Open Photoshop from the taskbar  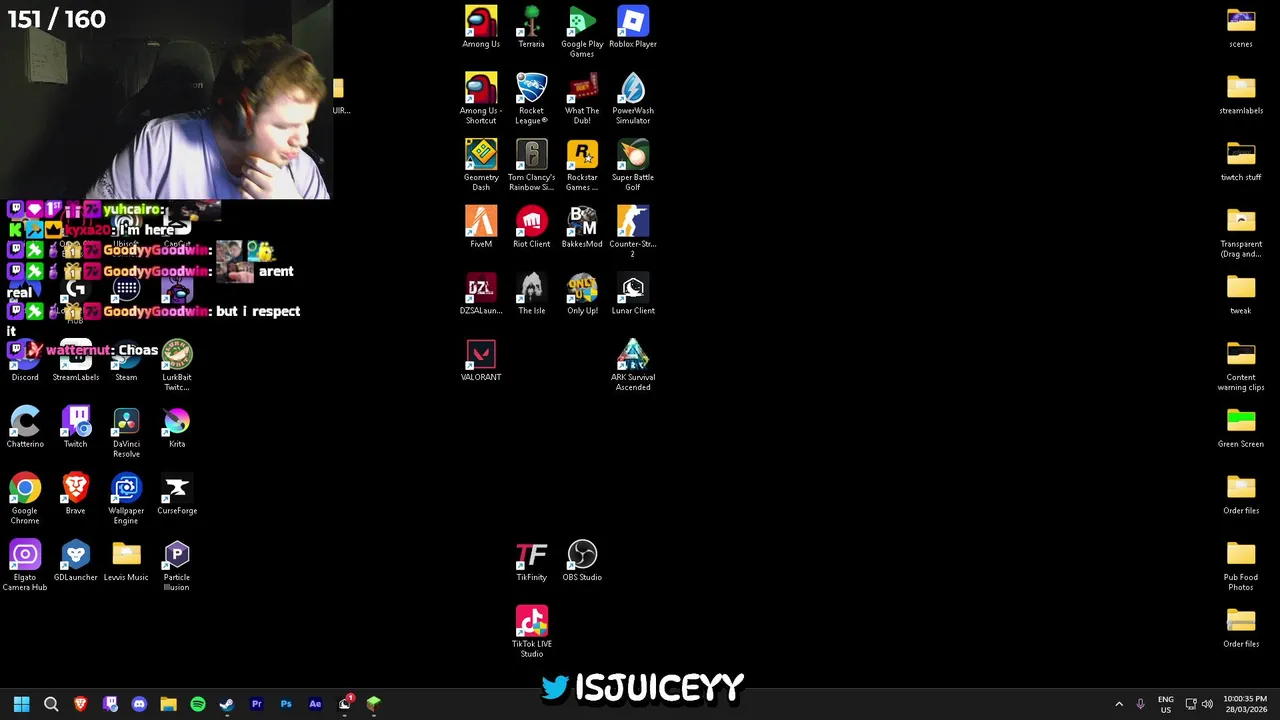[x=286, y=704]
